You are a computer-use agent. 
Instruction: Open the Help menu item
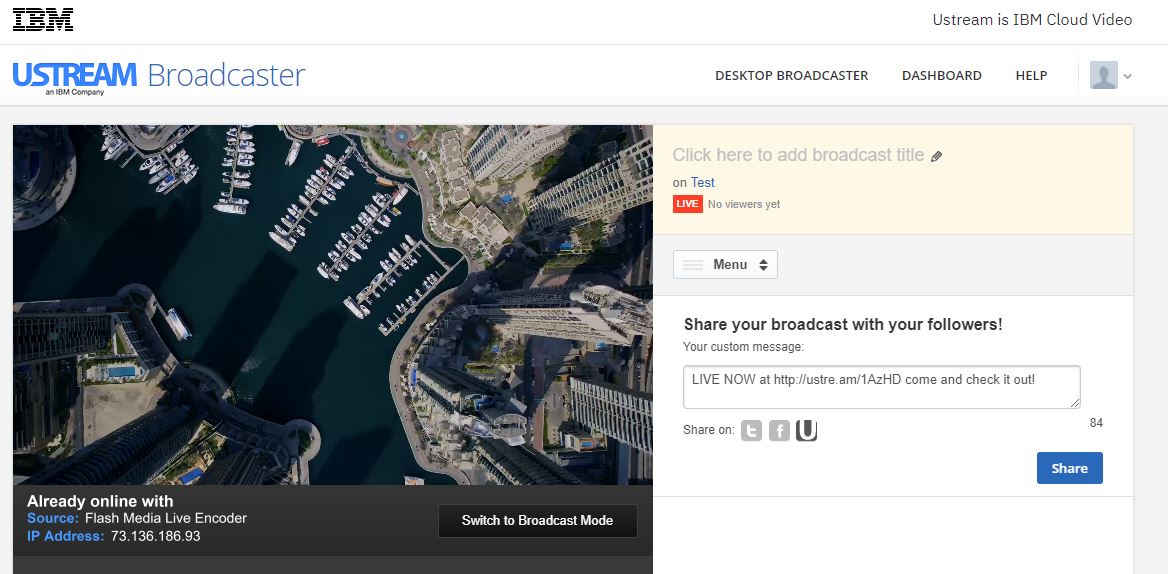[1032, 75]
